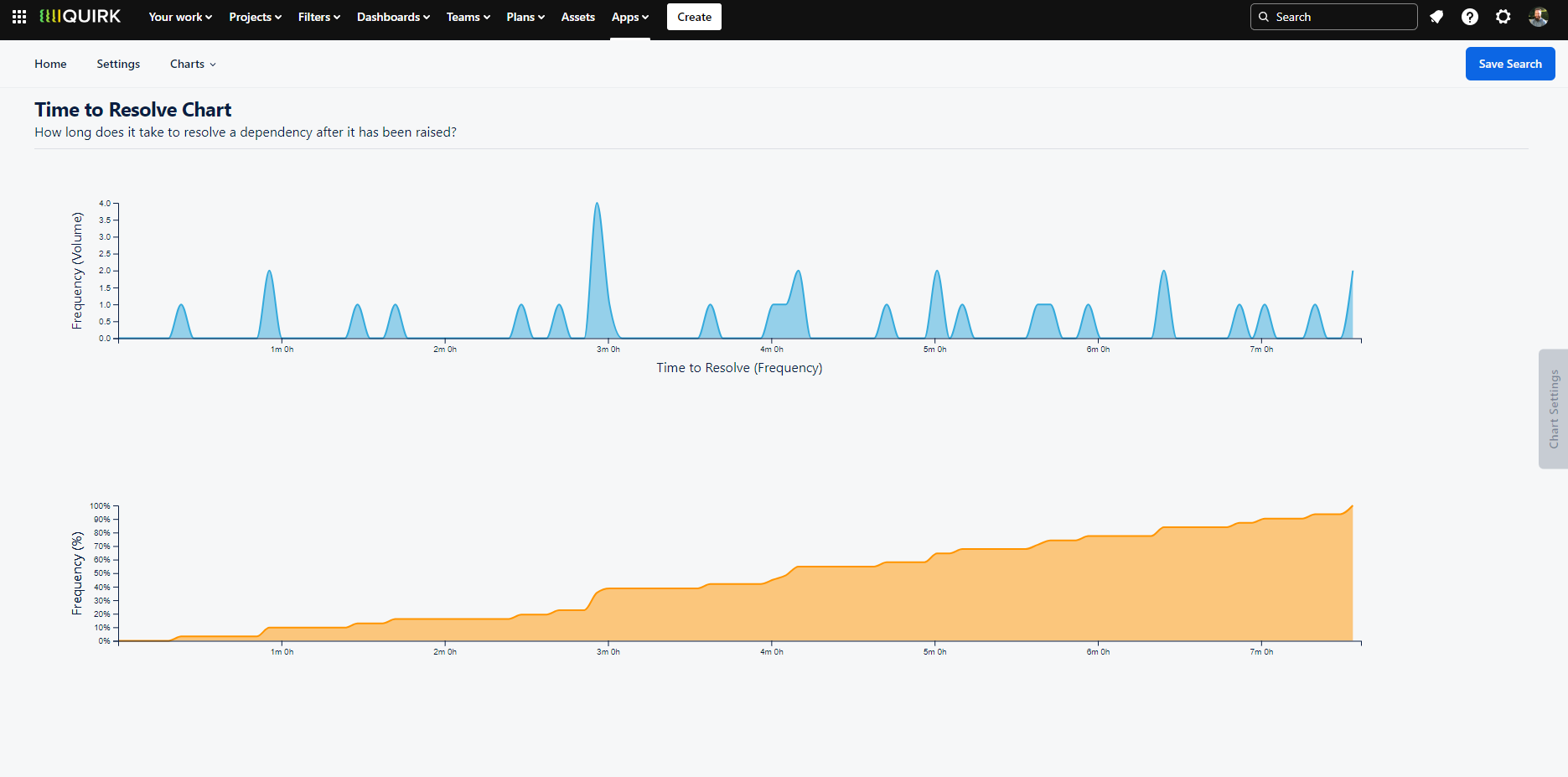Click the Time to Resolve Chart heading
This screenshot has height=777, width=1568.
[x=133, y=110]
